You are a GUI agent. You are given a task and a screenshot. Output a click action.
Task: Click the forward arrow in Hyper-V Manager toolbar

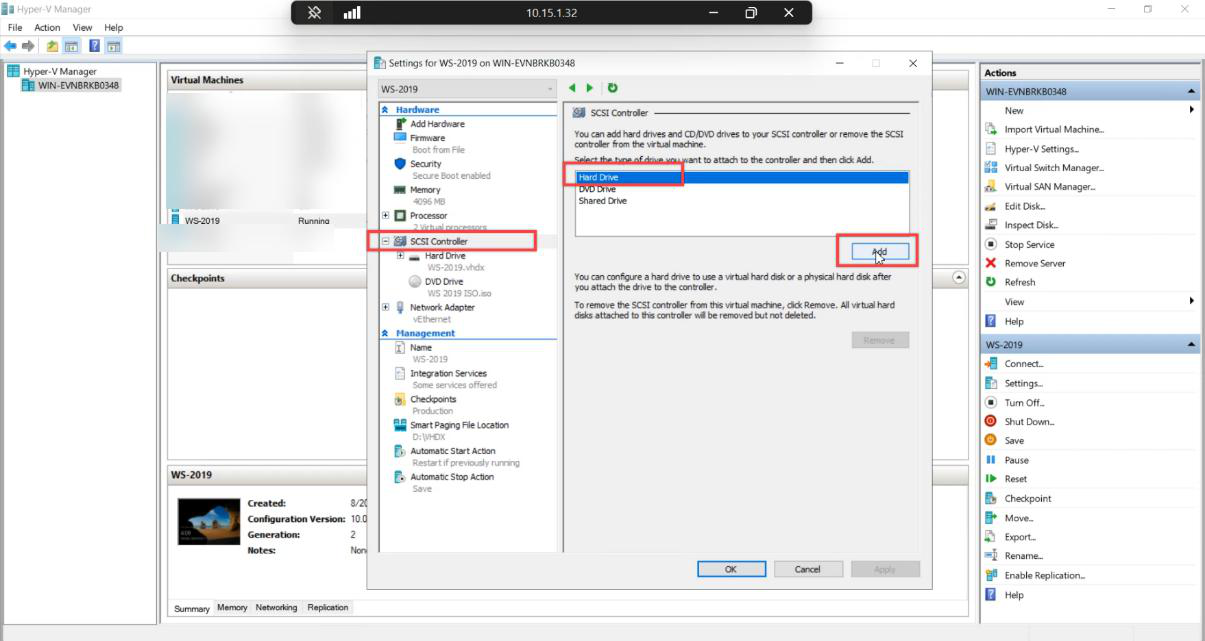[x=28, y=46]
